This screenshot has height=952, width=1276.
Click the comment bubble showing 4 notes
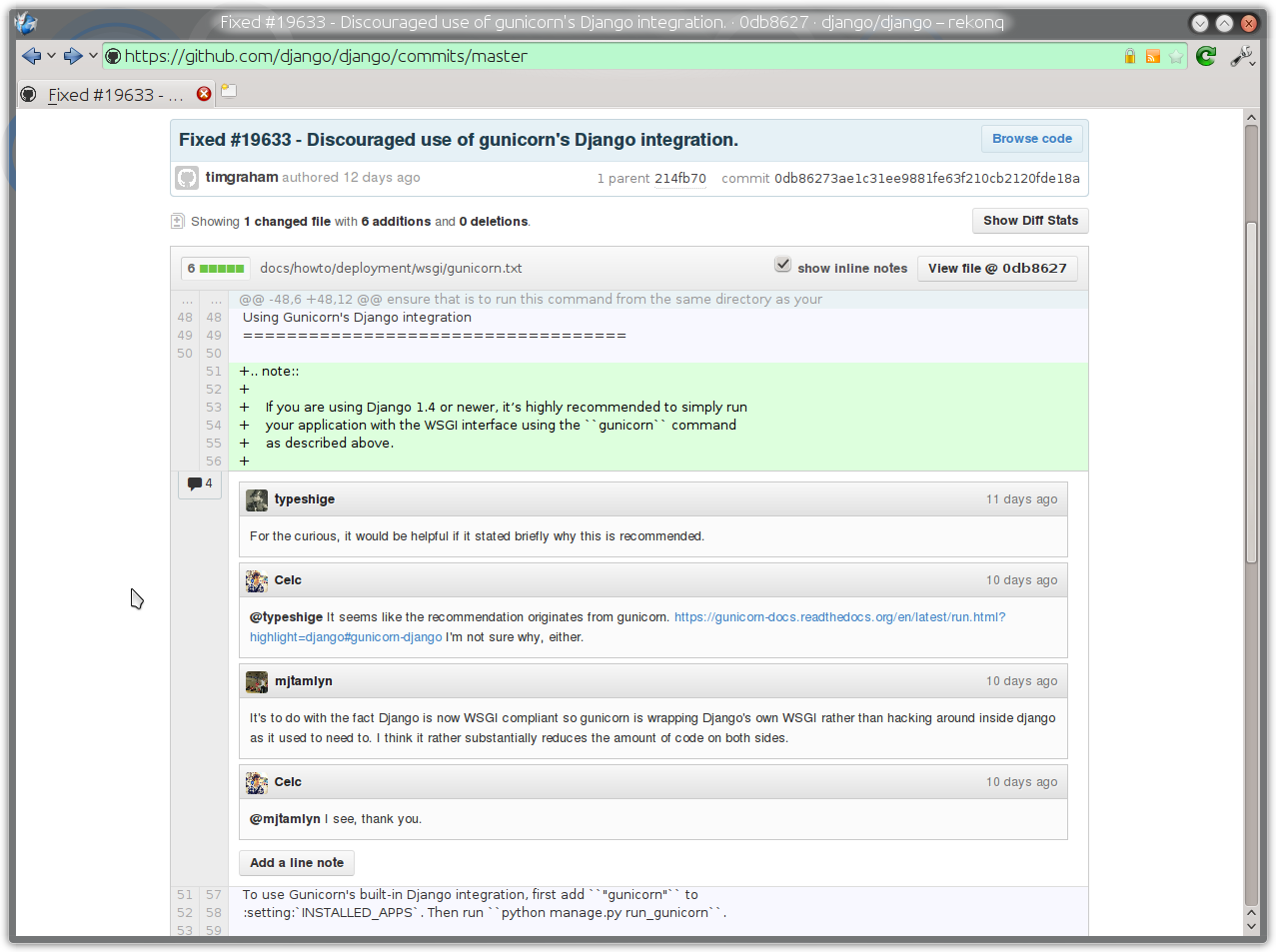(x=200, y=483)
